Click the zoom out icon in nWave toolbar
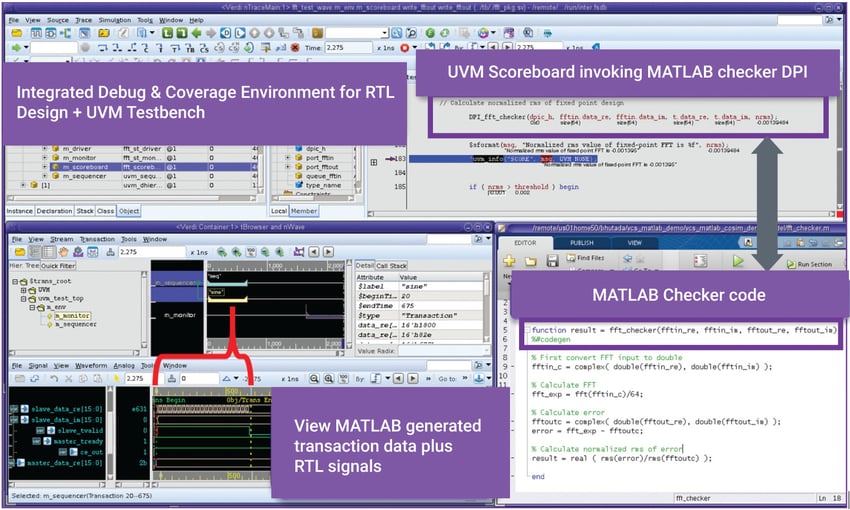This screenshot has height=510, width=850. (330, 379)
